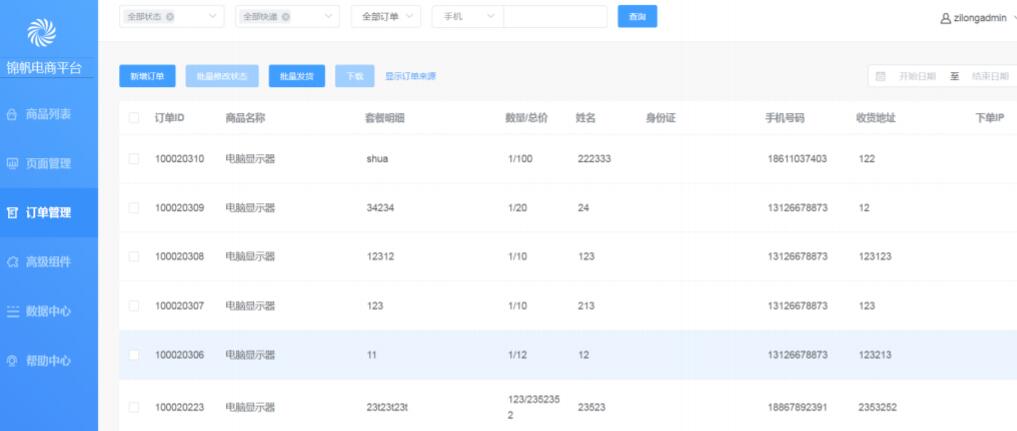
Task: Focus the search input next to 手机
Action: 555,17
